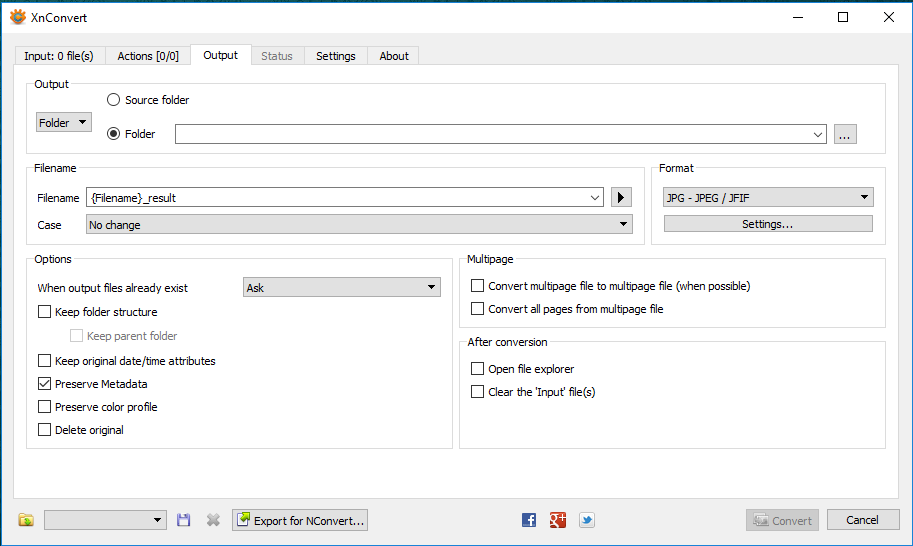The width and height of the screenshot is (913, 546).
Task: Check Convert all pages from multipage file
Action: pyautogui.click(x=477, y=309)
